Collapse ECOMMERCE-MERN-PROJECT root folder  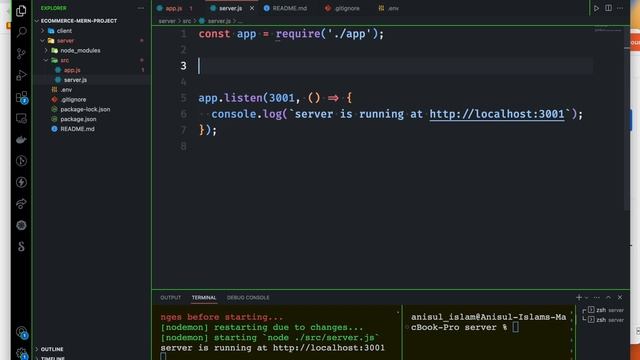coord(79,21)
